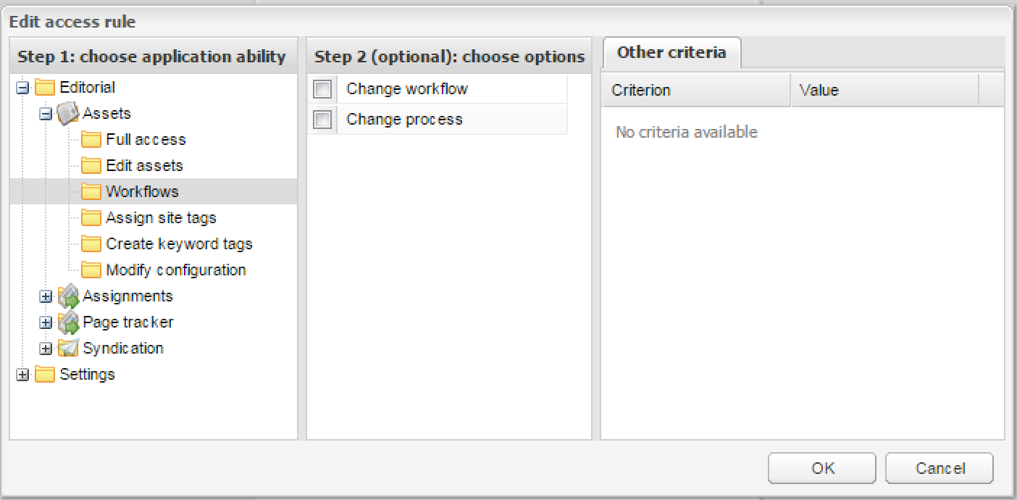Click the Editorial folder icon
Screen dimensions: 1017x500
(x=45, y=87)
